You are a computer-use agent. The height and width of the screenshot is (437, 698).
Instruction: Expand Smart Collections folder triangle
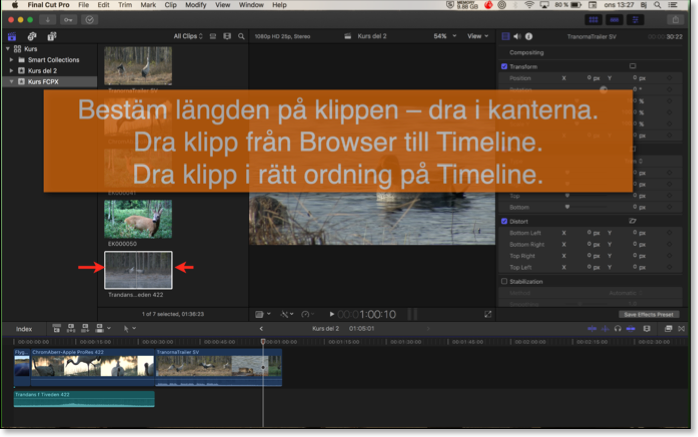(12, 60)
